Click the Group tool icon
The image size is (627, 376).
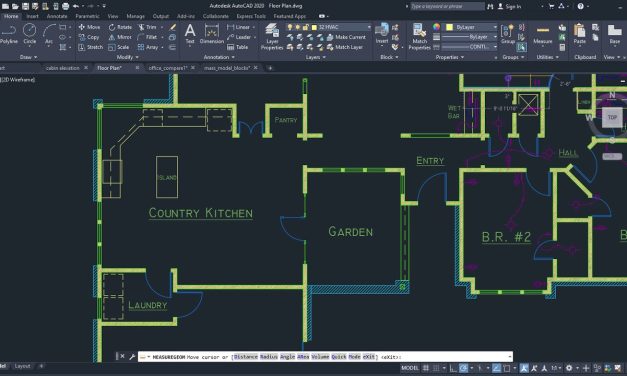click(x=508, y=34)
